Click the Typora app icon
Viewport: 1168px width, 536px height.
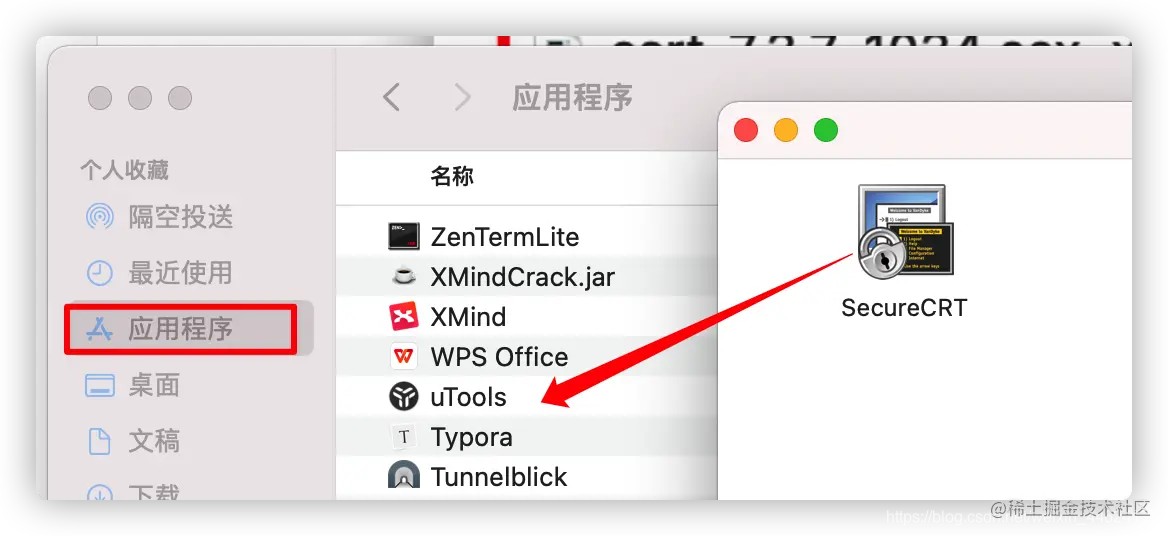pyautogui.click(x=404, y=436)
